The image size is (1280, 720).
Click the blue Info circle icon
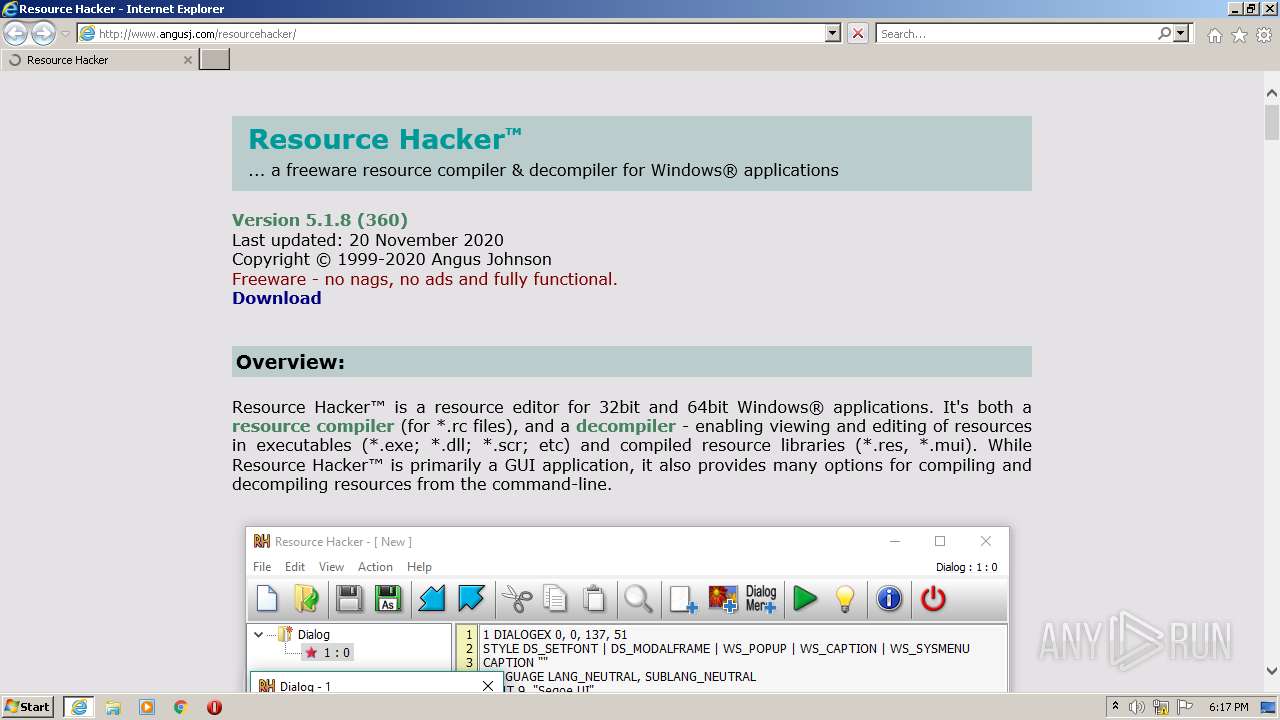click(889, 599)
